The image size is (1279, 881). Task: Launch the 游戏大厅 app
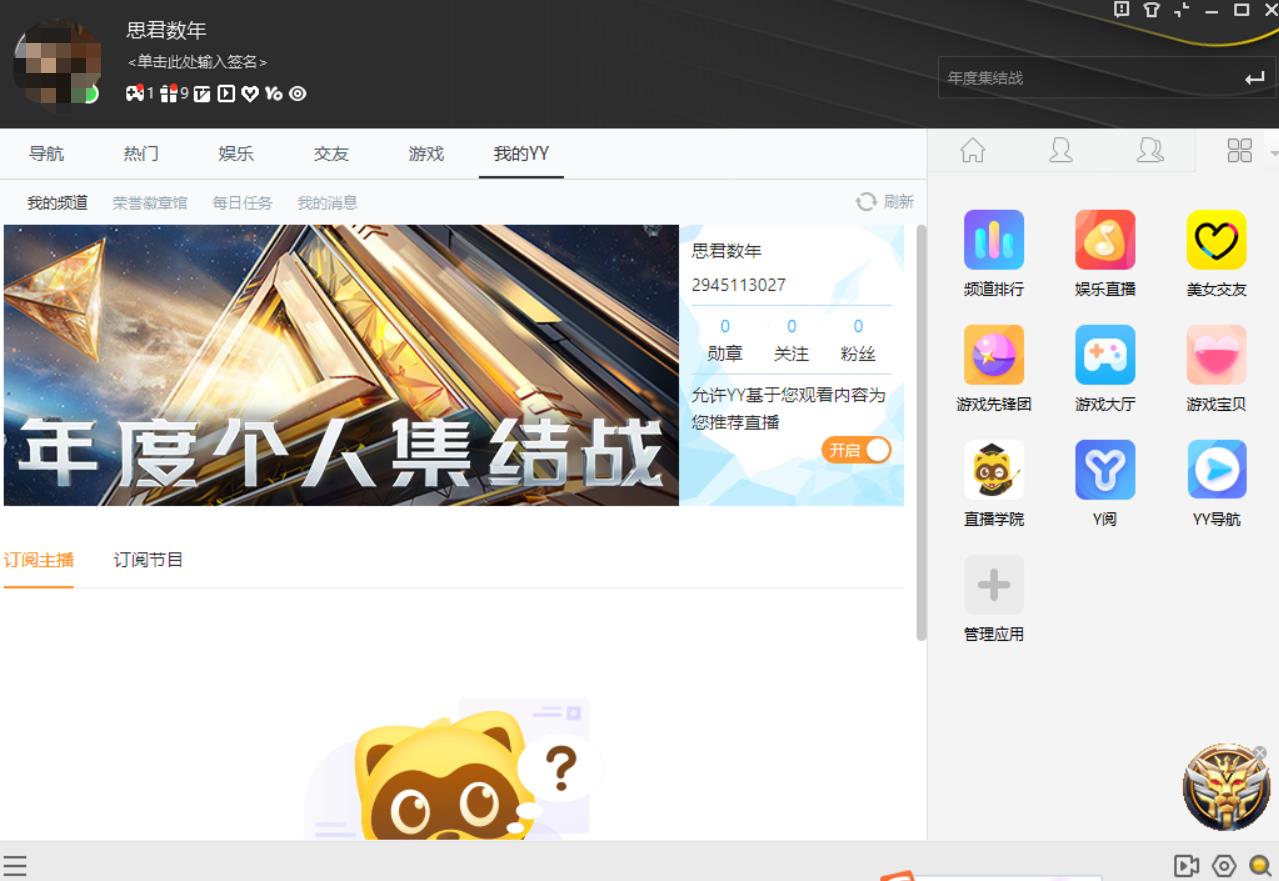pos(1104,354)
